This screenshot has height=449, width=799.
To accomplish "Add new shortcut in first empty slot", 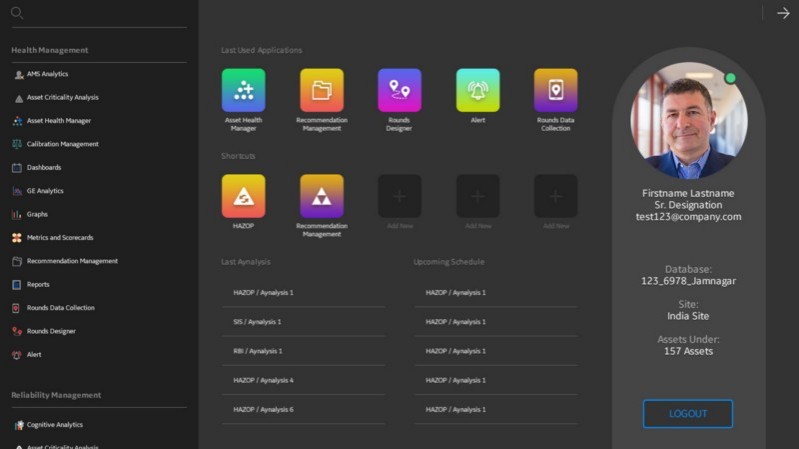I will [x=400, y=196].
